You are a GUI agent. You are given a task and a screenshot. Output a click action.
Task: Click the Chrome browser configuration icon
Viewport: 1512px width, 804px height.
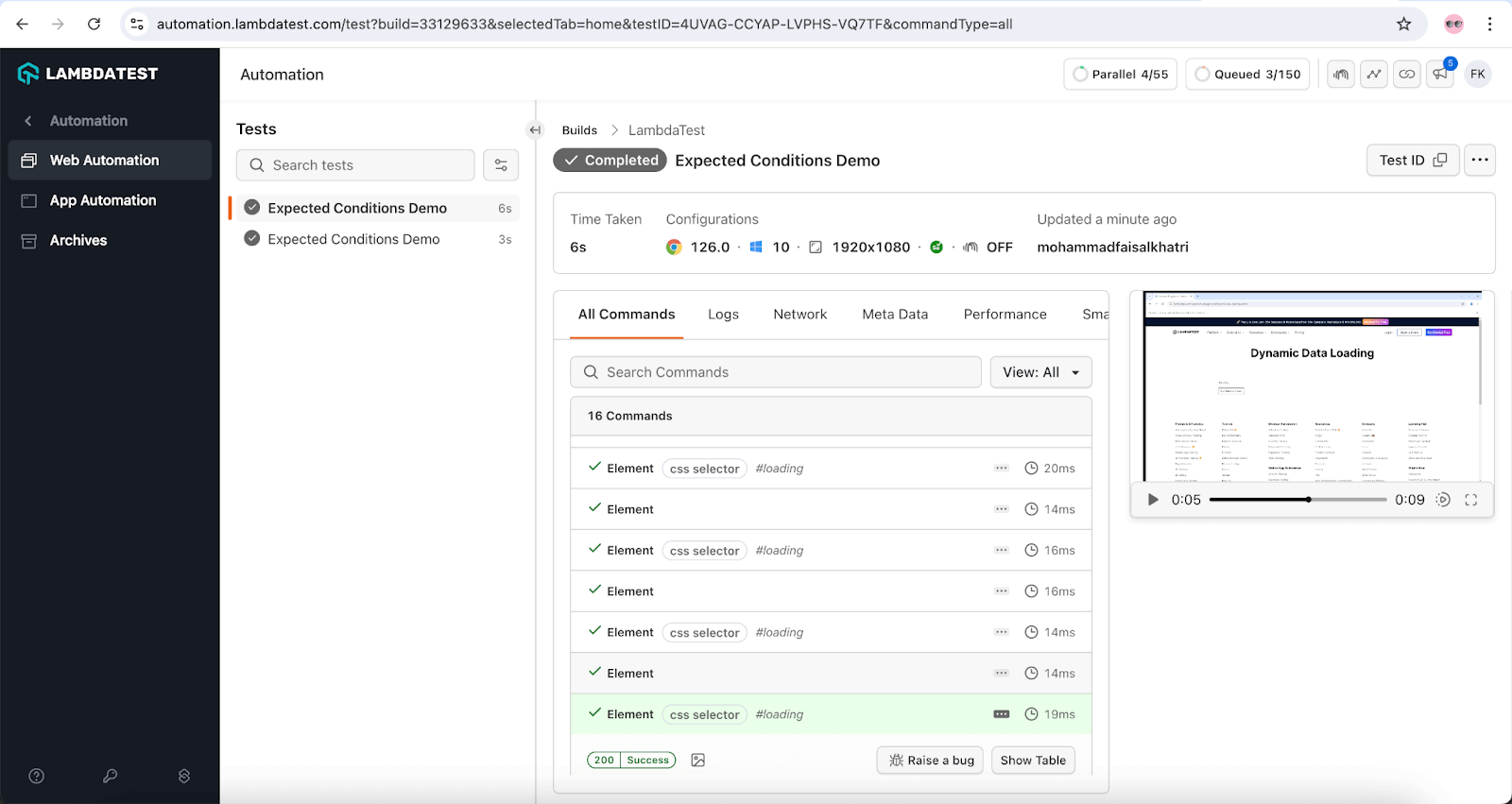pos(674,248)
